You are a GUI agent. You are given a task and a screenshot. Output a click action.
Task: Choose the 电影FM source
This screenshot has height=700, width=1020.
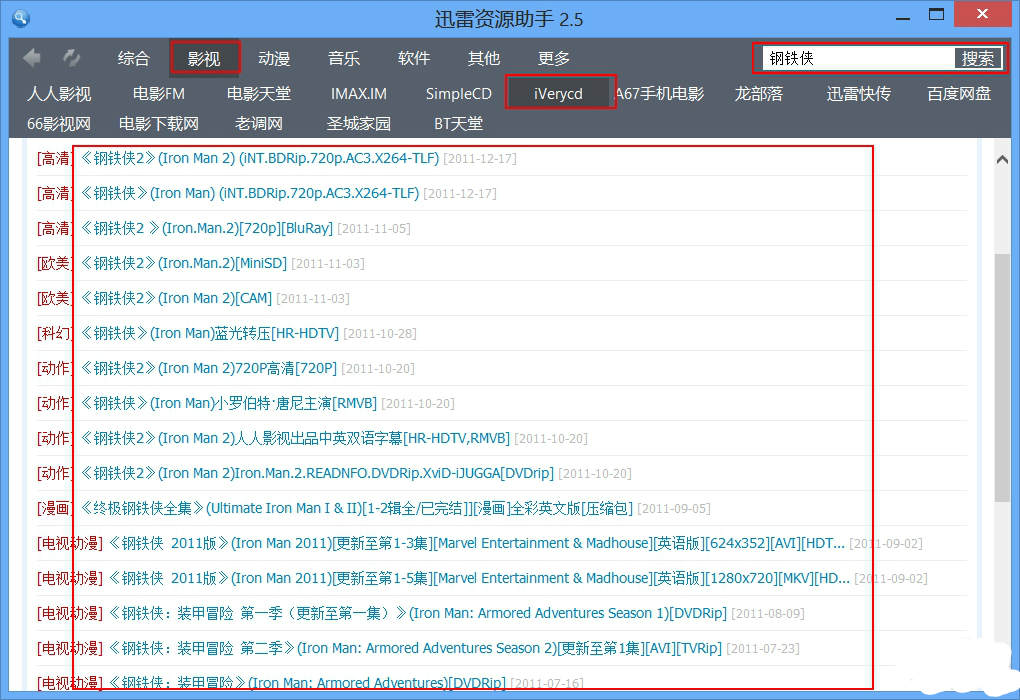click(x=159, y=94)
